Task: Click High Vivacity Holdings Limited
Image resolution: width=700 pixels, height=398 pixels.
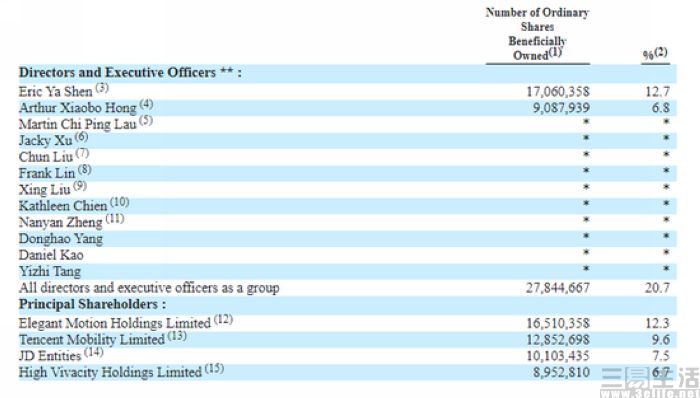Action: click(x=110, y=372)
